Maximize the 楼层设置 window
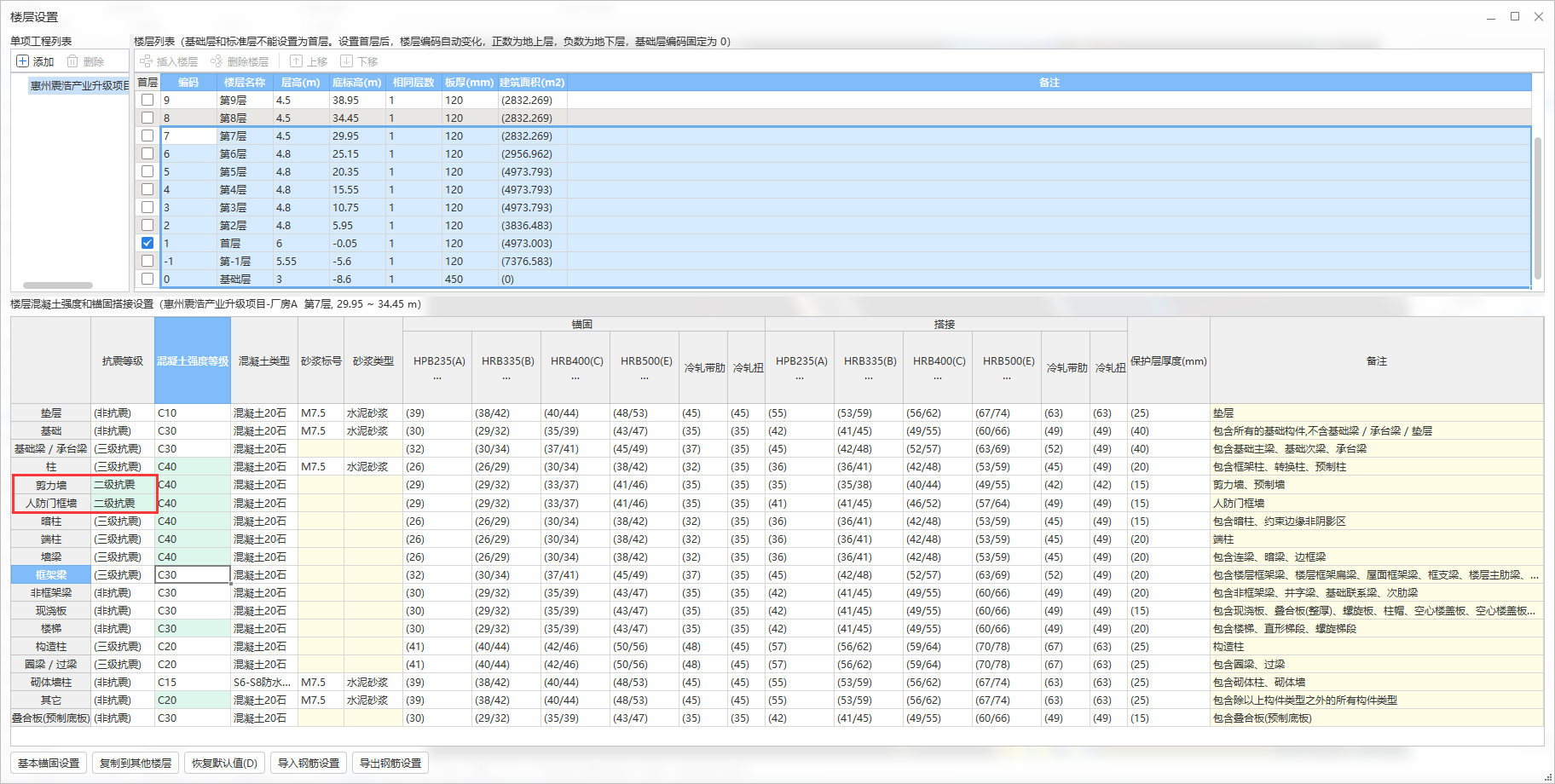 click(x=1515, y=16)
